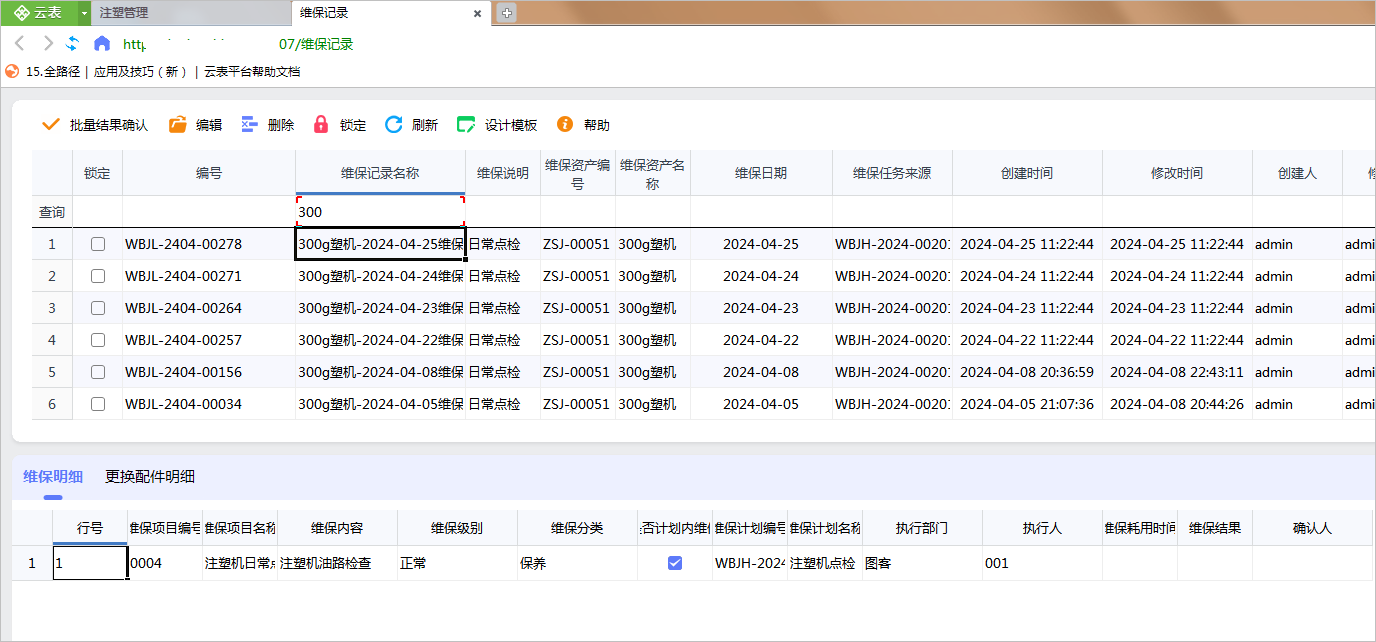Image resolution: width=1376 pixels, height=642 pixels.
Task: Click the 执行人 column header
Action: pyautogui.click(x=1042, y=528)
